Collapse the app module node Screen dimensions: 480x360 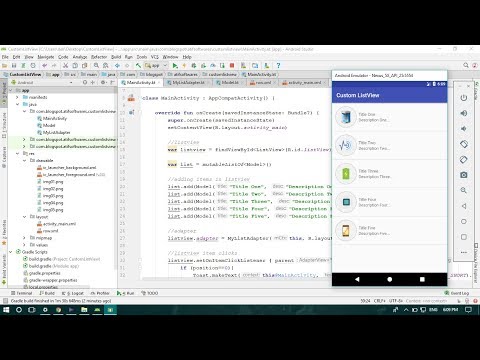pos(11,90)
